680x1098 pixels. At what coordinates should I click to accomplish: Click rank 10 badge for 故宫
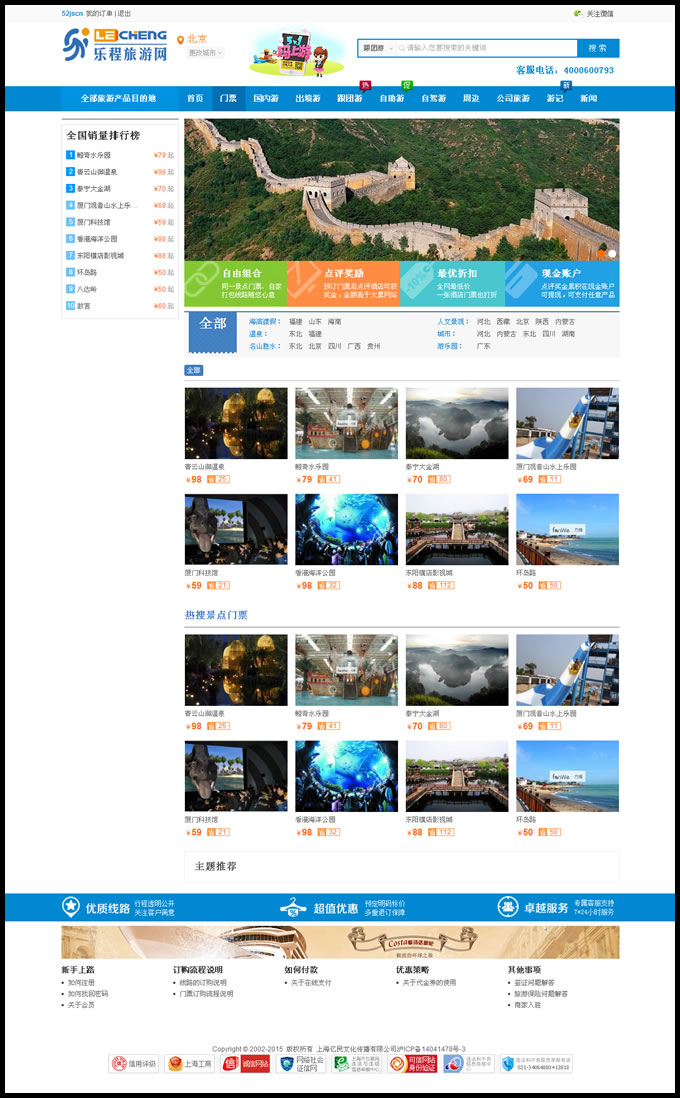pyautogui.click(x=70, y=306)
